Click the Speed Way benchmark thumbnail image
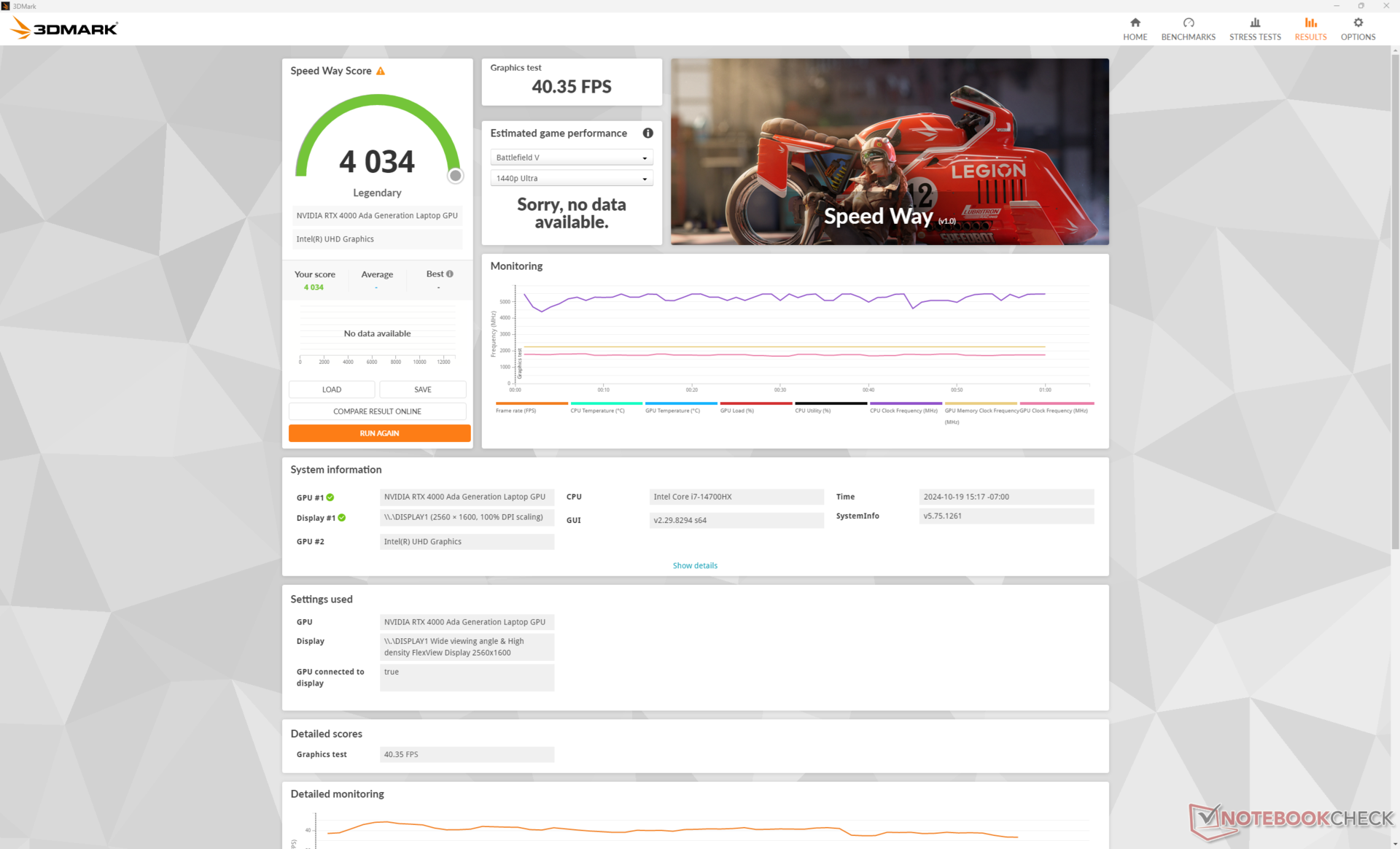 click(x=889, y=152)
